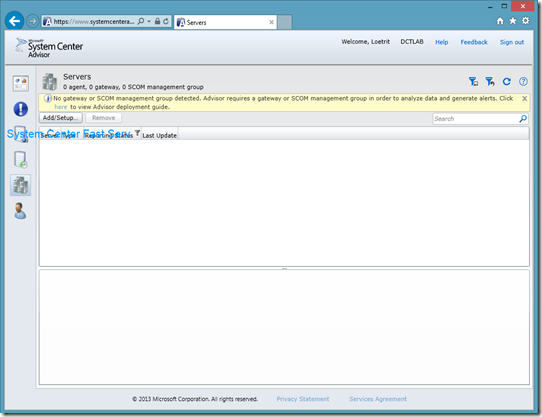
Task: Click into the Search field
Action: click(476, 119)
